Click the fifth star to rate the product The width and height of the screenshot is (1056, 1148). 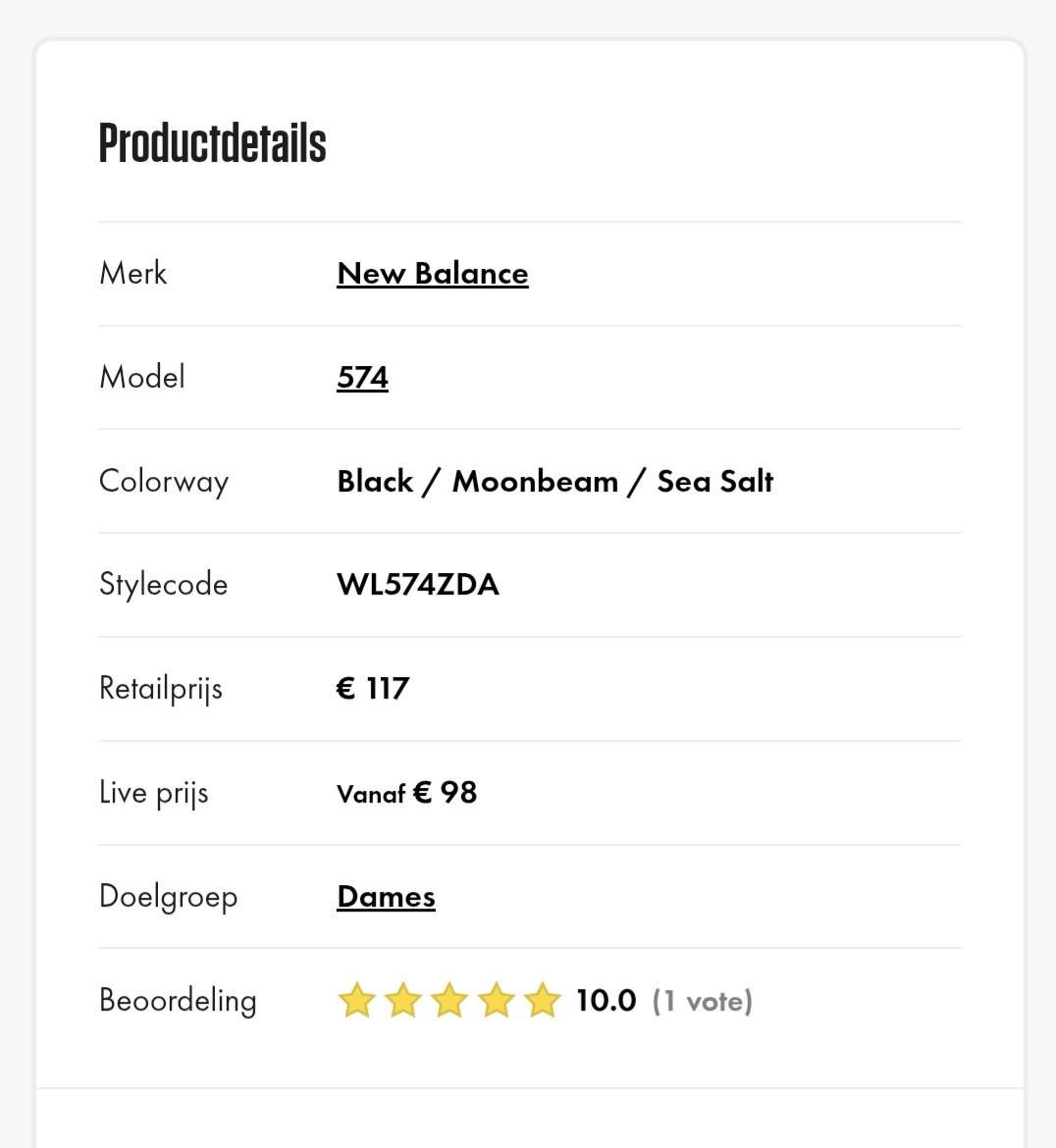pyautogui.click(x=543, y=1001)
